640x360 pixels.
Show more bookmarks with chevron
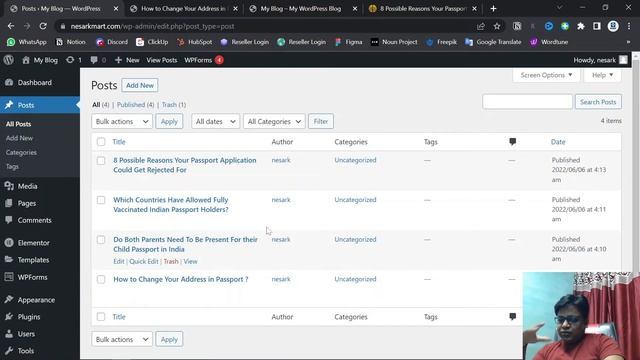tap(628, 42)
